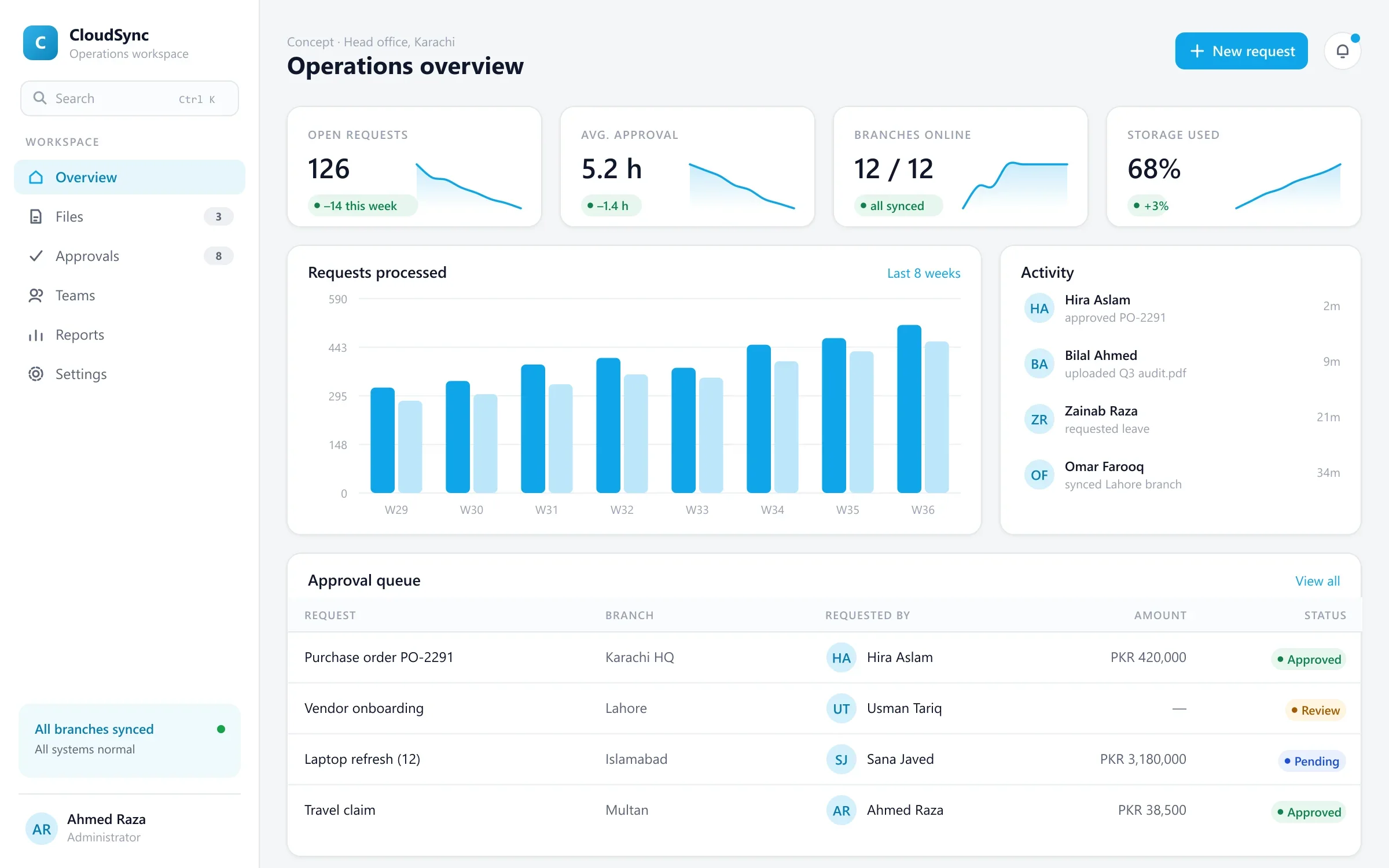Click the Overview home icon

click(x=36, y=177)
